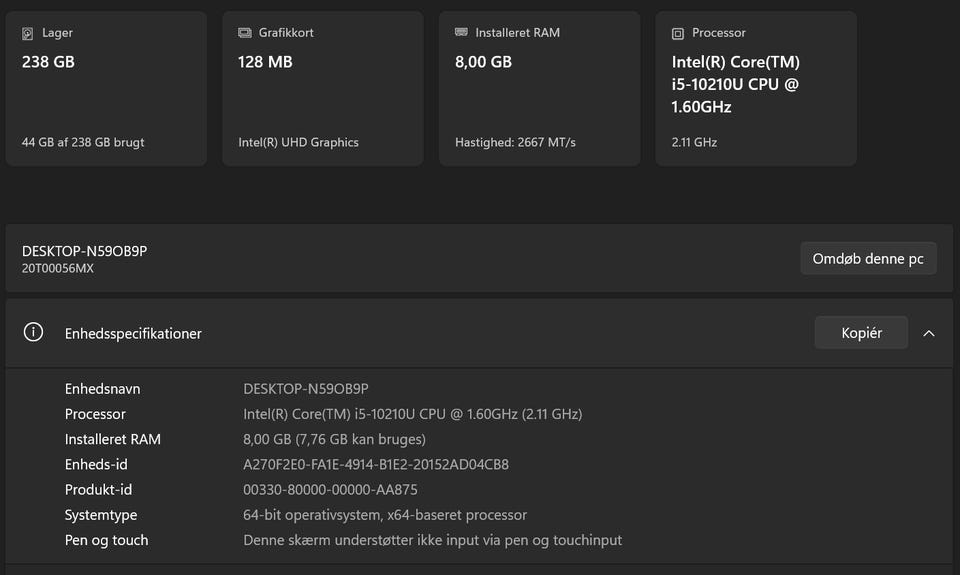Screen dimensions: 960x575
Task: Open the Installeret RAM card showing 8,00 GB
Action: click(x=540, y=88)
